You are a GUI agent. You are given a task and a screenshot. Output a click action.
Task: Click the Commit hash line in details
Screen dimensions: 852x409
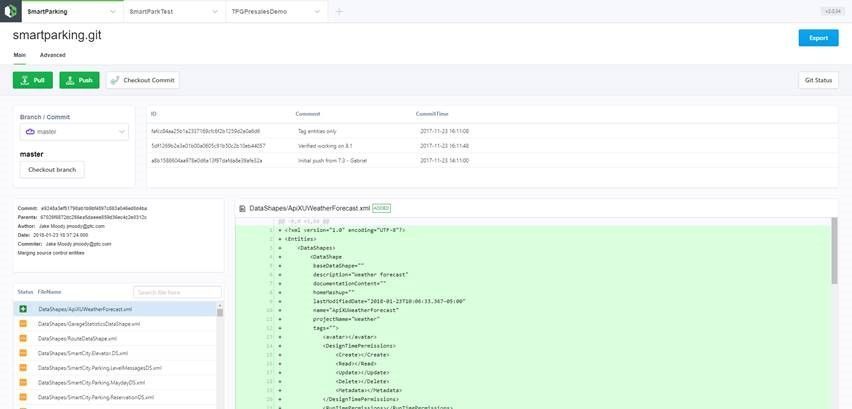(83, 209)
